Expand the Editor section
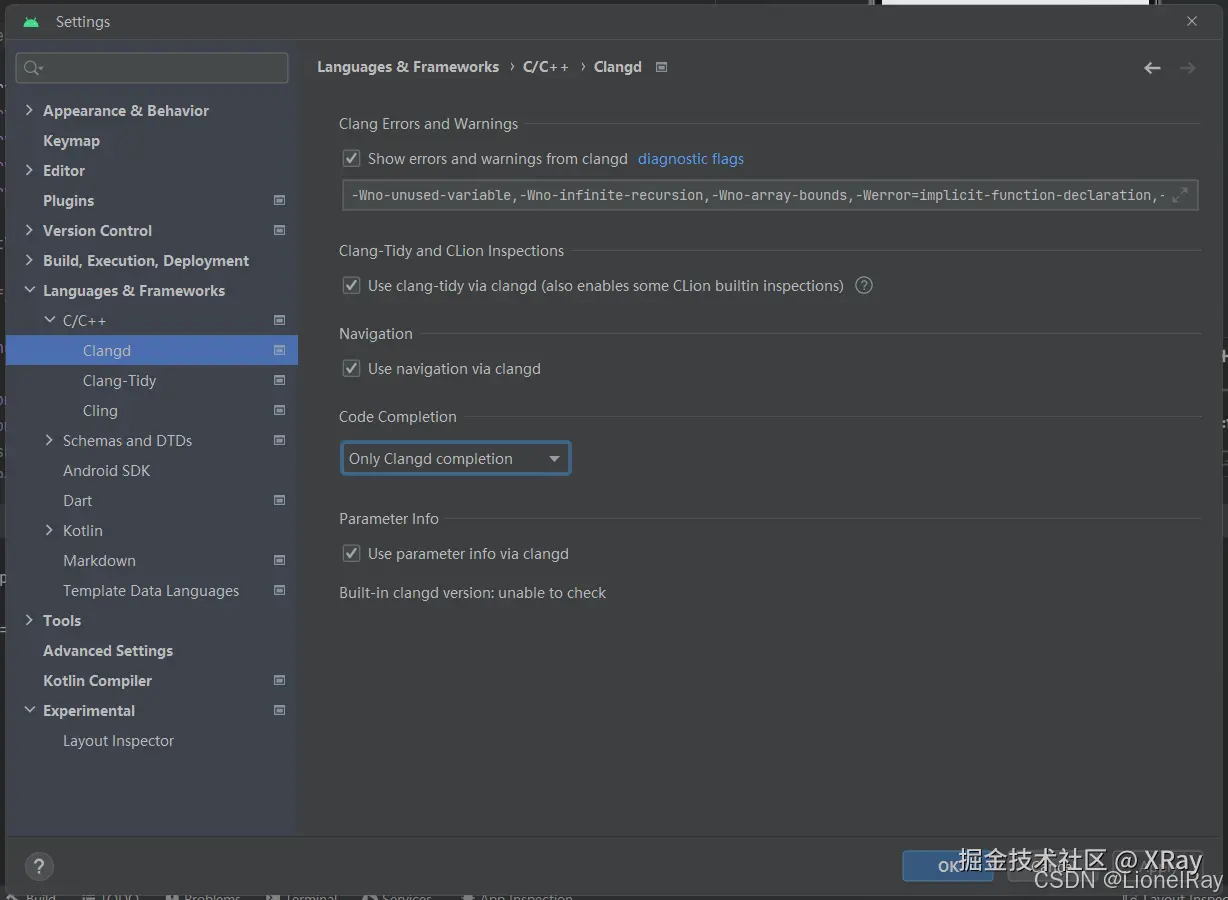1228x900 pixels. point(29,170)
